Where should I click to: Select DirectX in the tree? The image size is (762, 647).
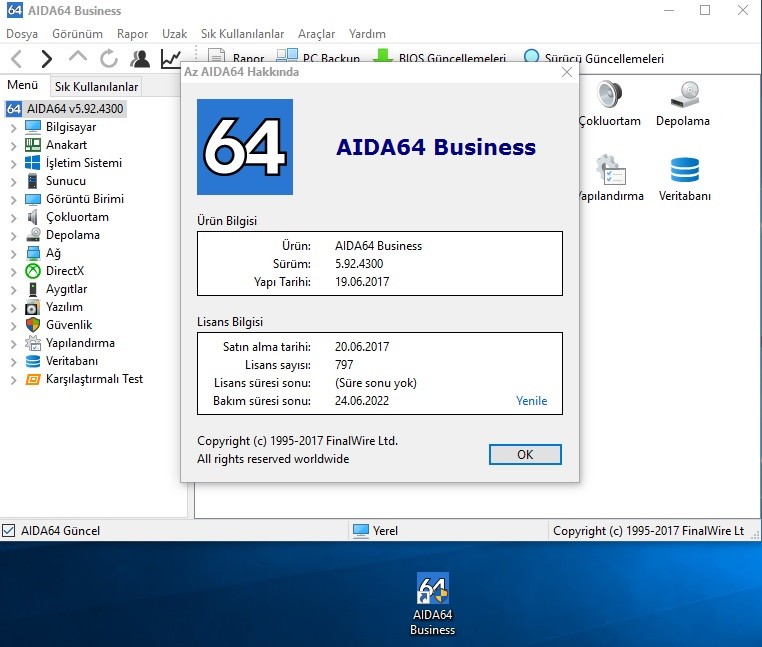pos(65,271)
